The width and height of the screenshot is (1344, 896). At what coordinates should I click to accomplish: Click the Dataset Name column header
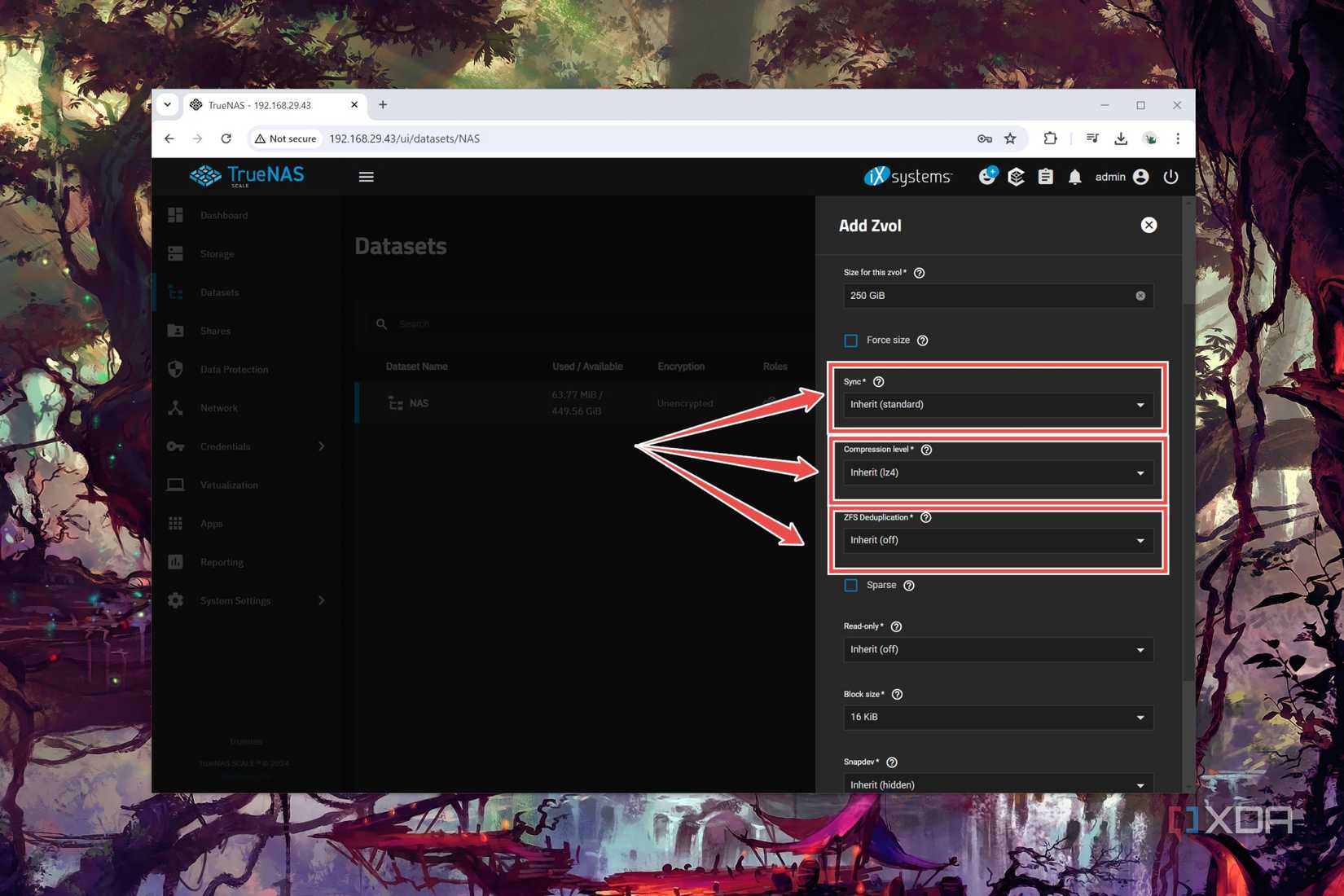[x=416, y=367]
